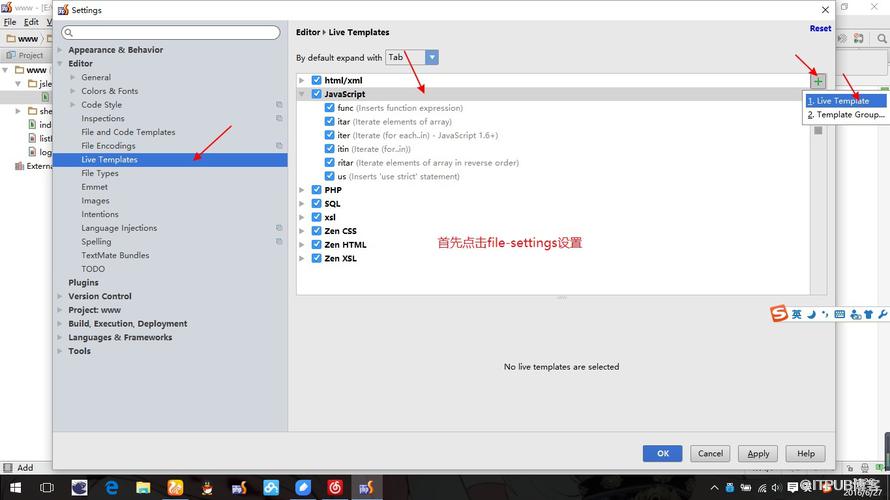Disable the us template checkbox
Viewport: 890px width, 500px height.
[x=329, y=176]
